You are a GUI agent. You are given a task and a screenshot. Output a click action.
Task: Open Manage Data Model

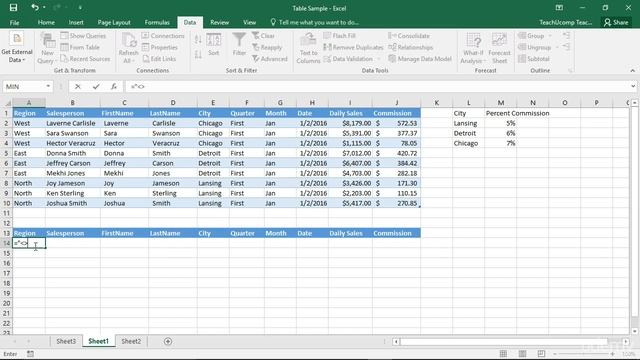pyautogui.click(x=420, y=59)
